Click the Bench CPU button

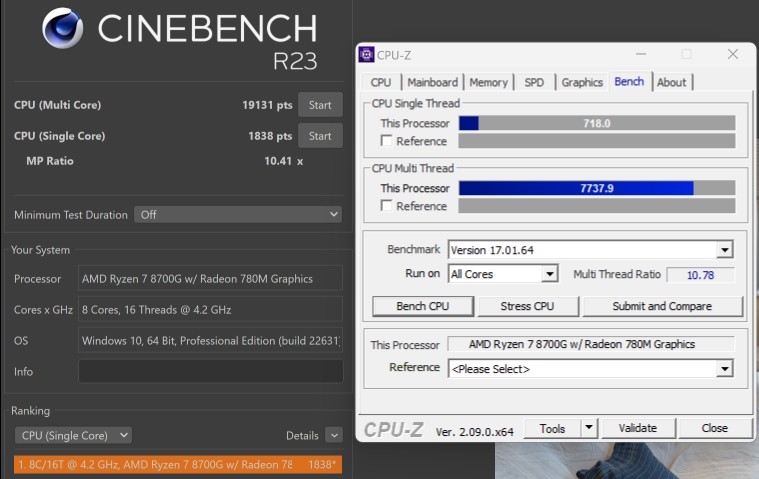(423, 306)
